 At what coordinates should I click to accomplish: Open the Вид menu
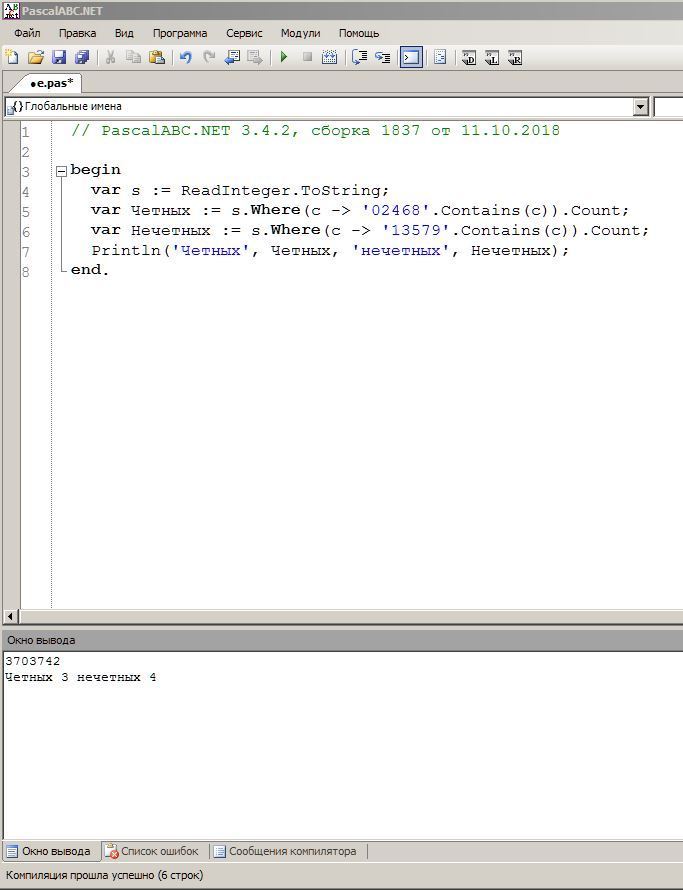(124, 33)
